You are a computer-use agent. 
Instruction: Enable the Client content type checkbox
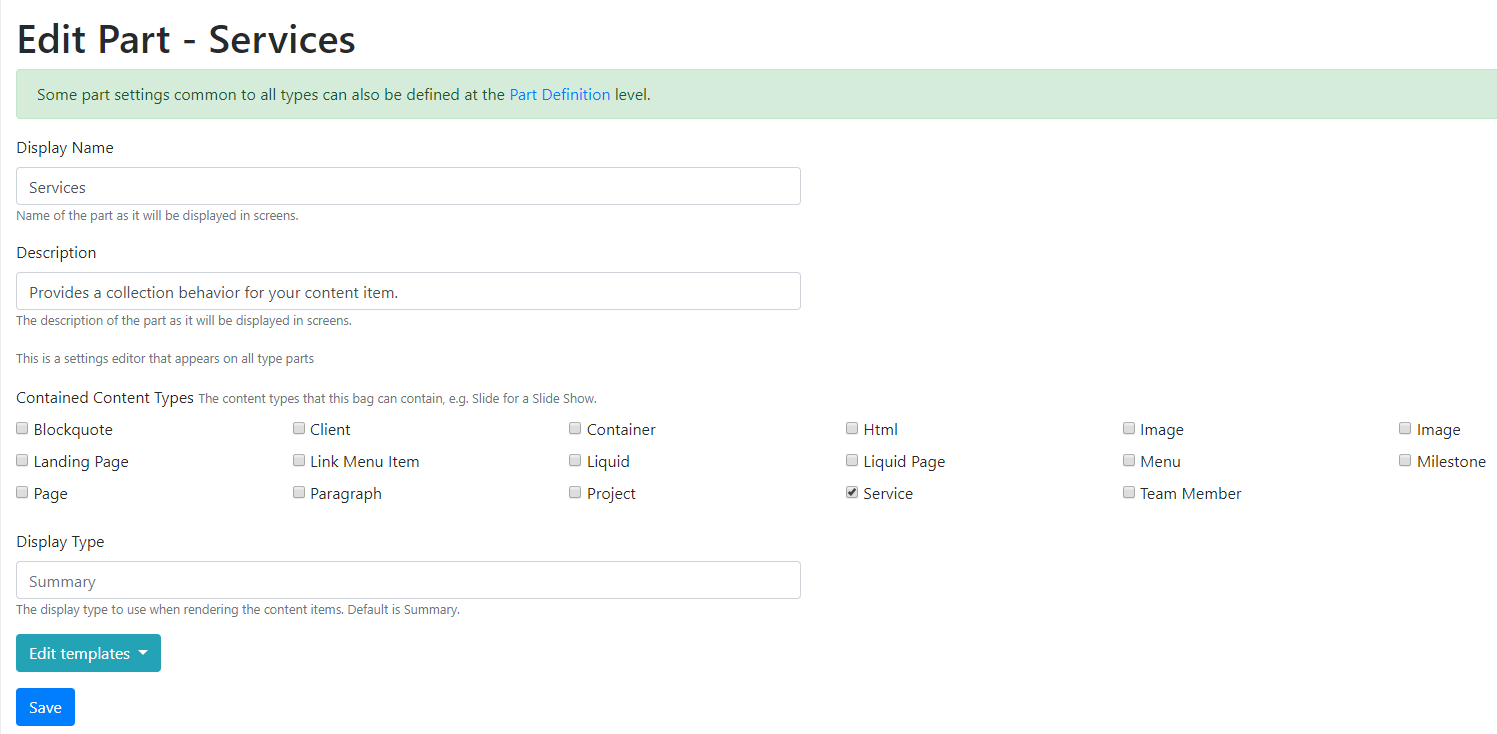pyautogui.click(x=299, y=428)
